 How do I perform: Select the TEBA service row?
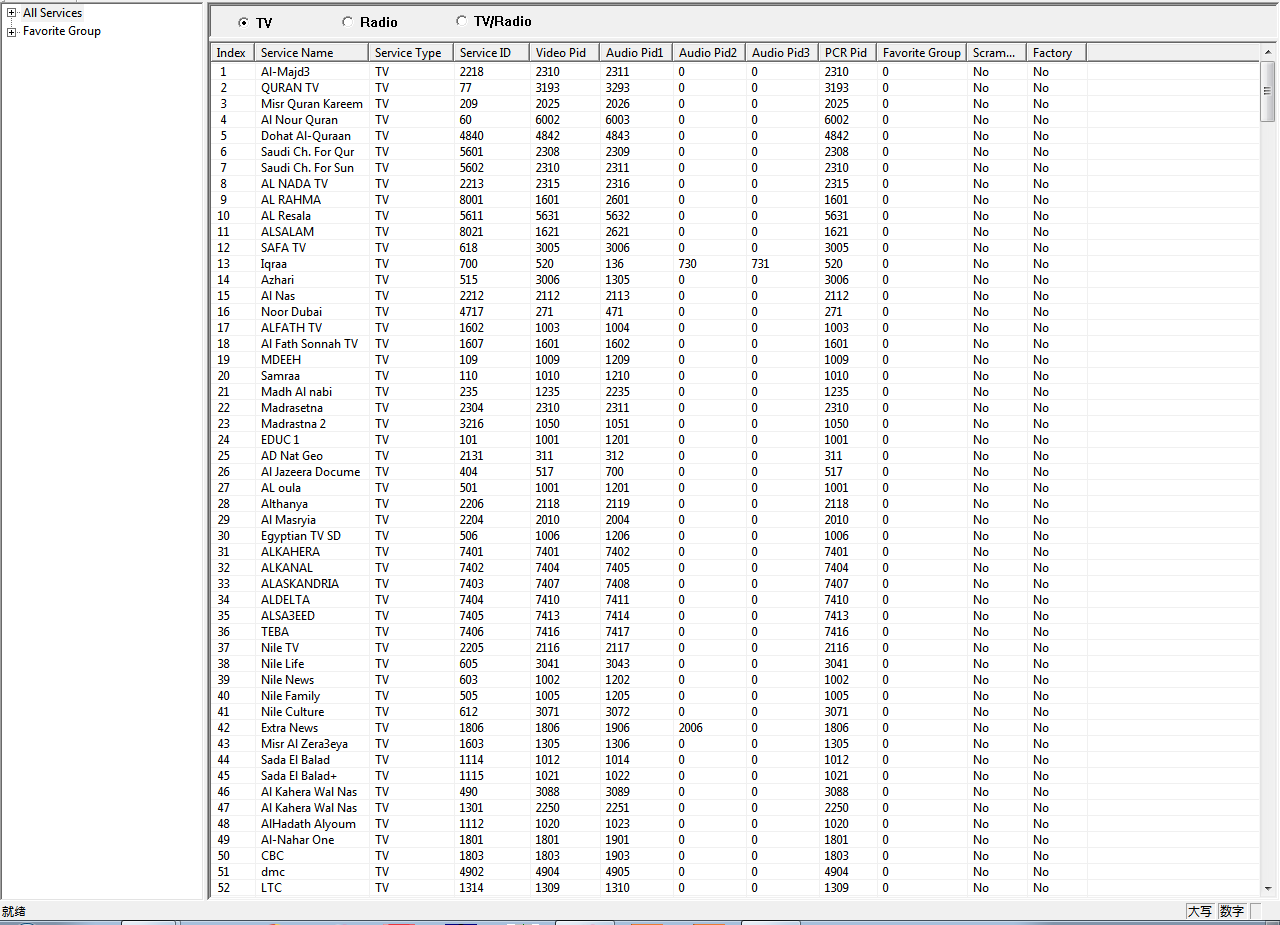[x=649, y=632]
